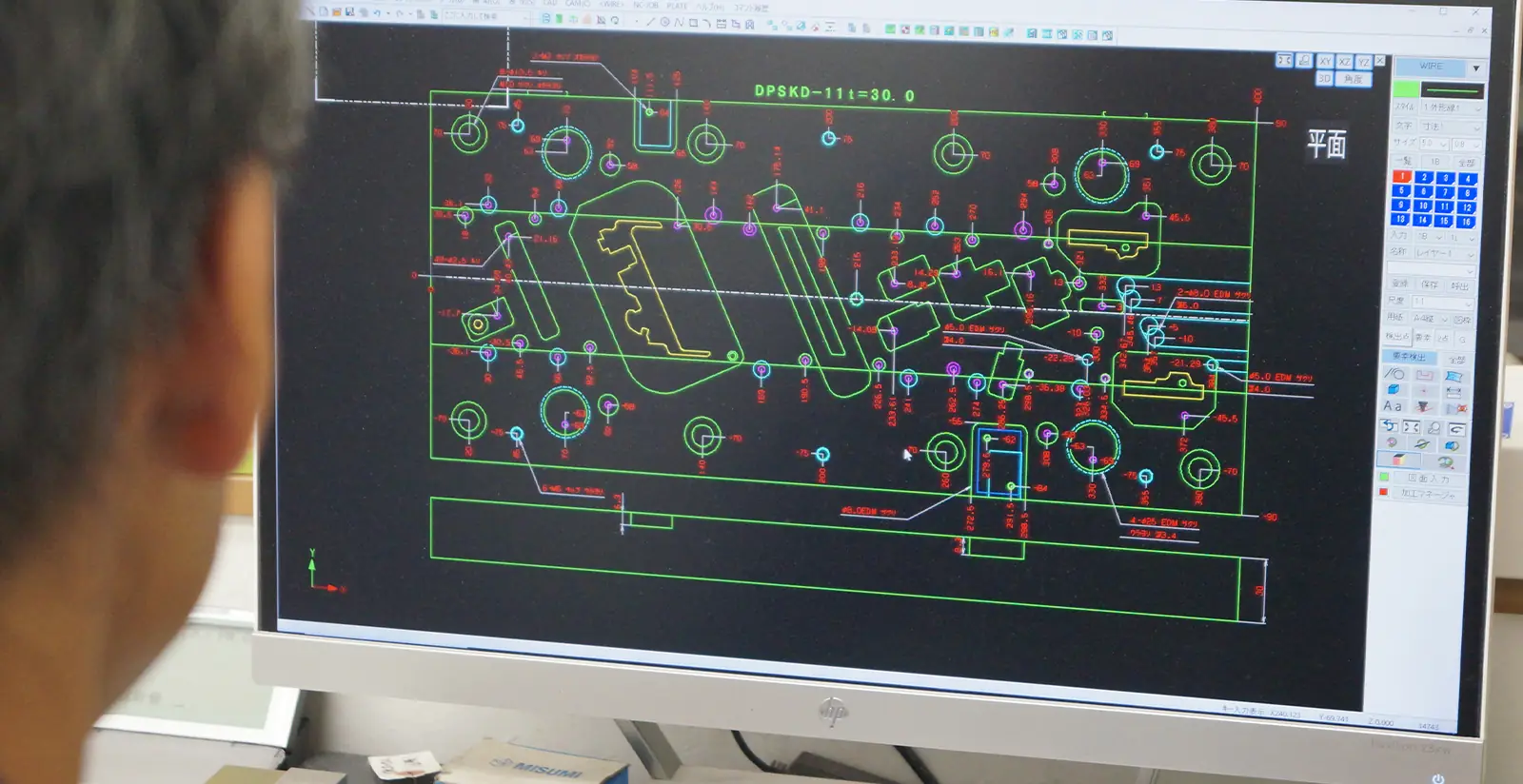Click the previous-view curved arrow icon

point(1457,429)
